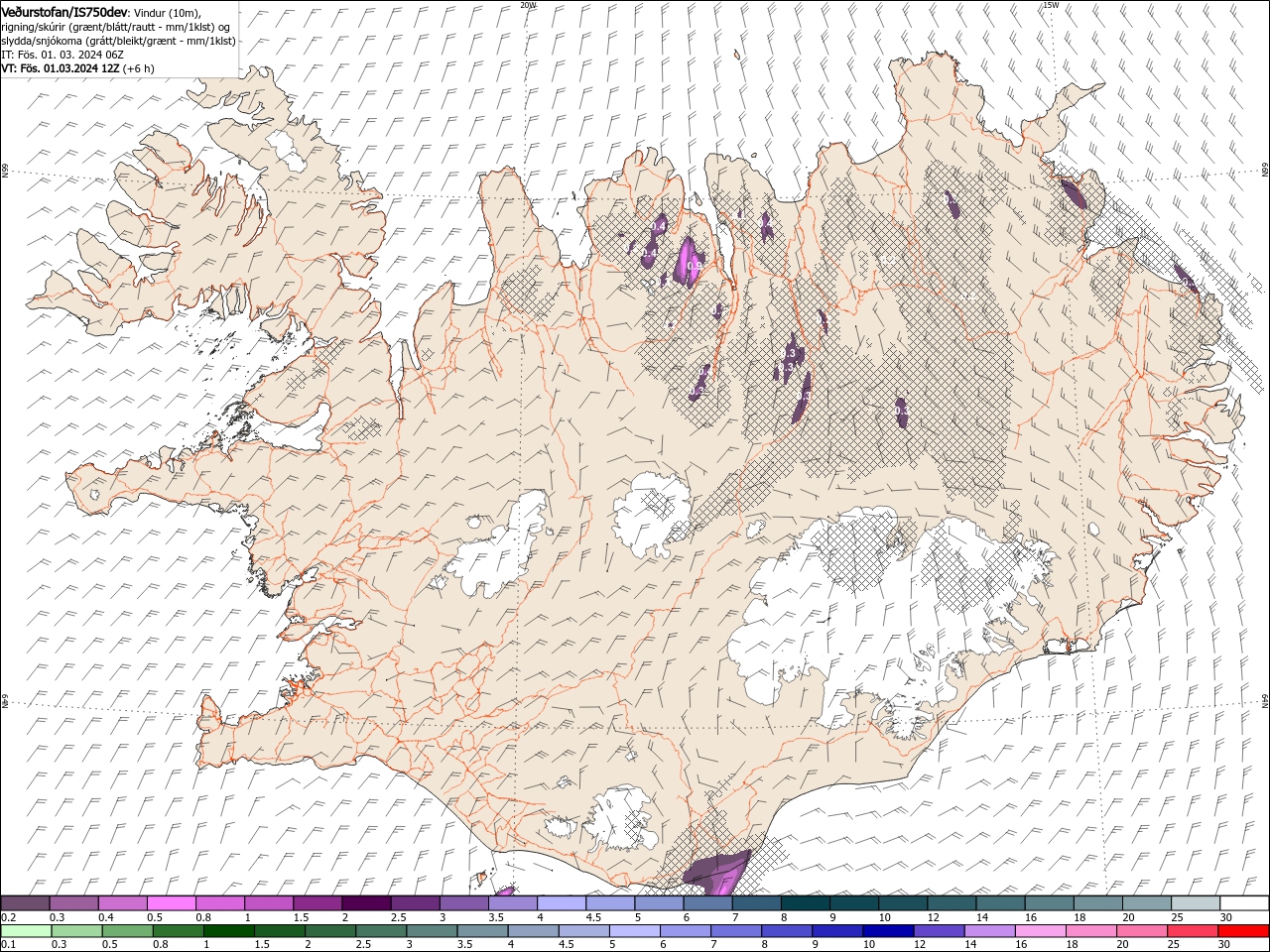Select upper scale swatch between 4 and 4.5
The image size is (1270, 952).
tap(562, 903)
